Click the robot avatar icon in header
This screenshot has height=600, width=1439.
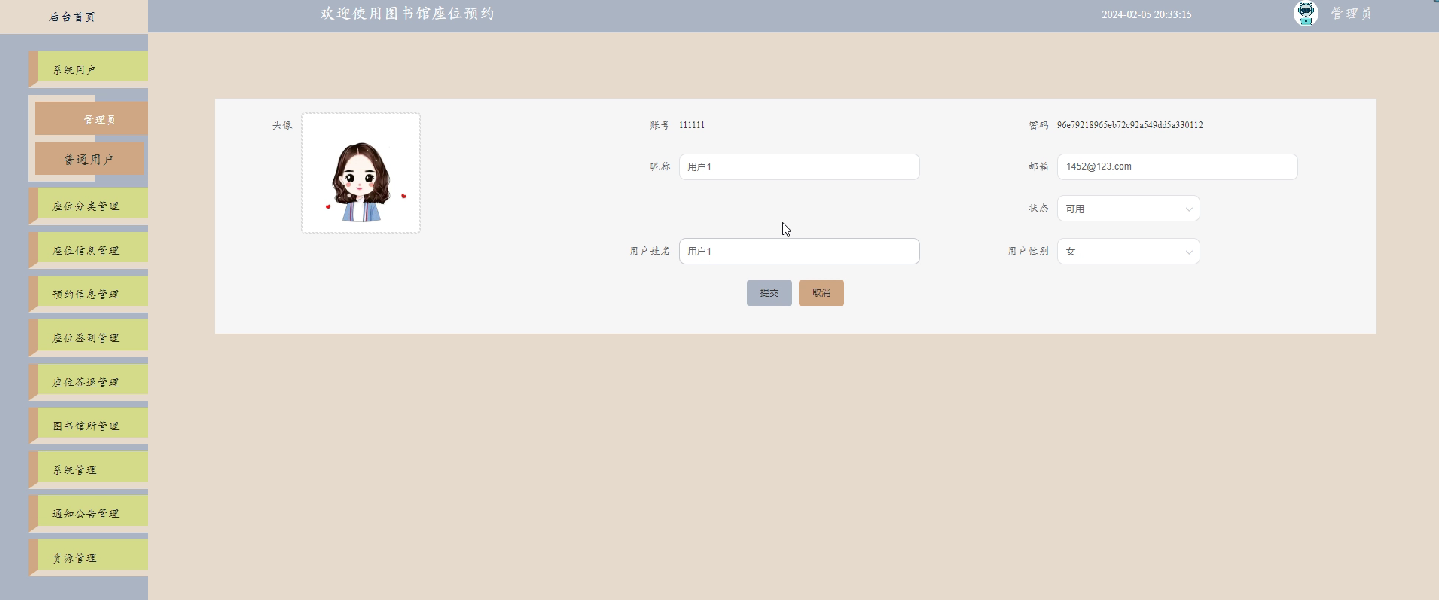coord(1305,14)
